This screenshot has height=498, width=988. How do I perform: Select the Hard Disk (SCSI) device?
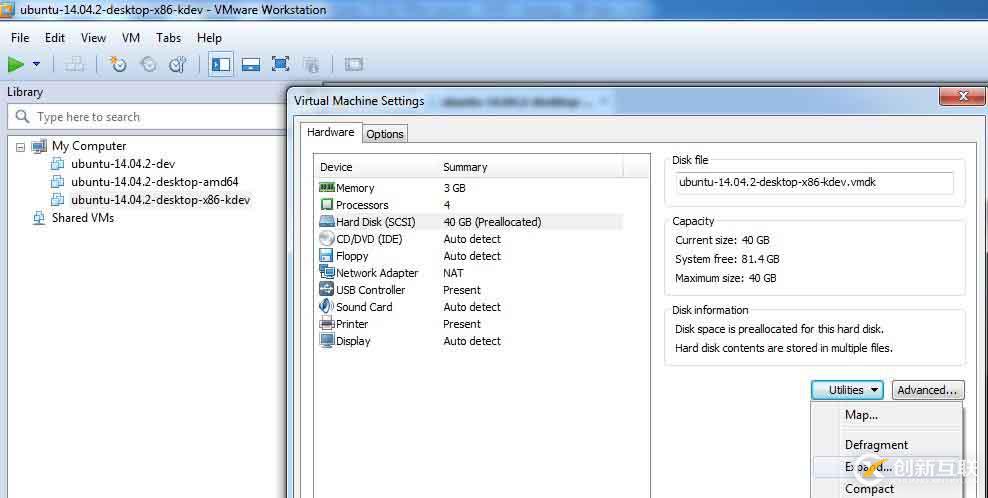pyautogui.click(x=469, y=222)
